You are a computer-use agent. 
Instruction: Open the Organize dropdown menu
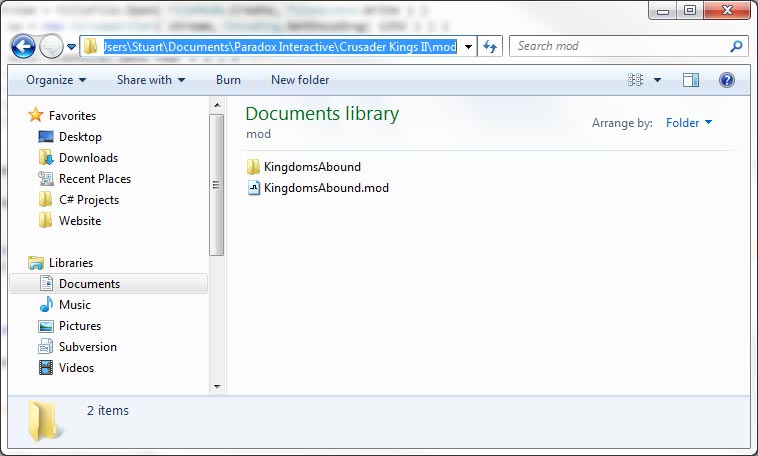56,80
